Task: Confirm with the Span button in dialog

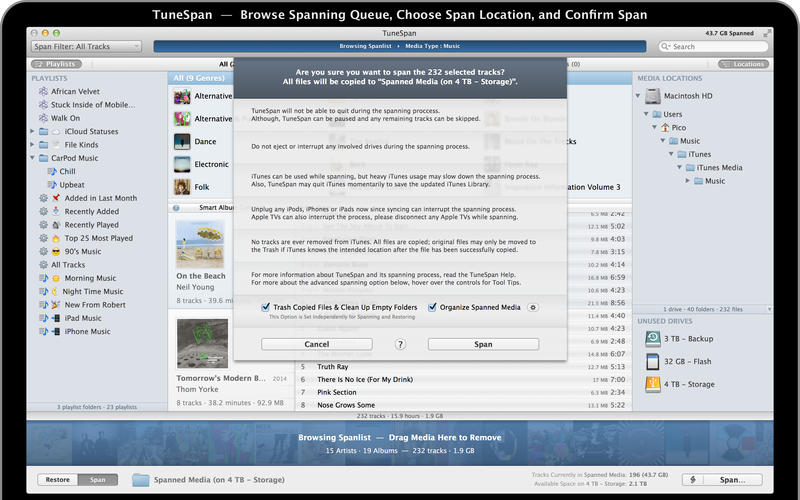Action: point(483,344)
